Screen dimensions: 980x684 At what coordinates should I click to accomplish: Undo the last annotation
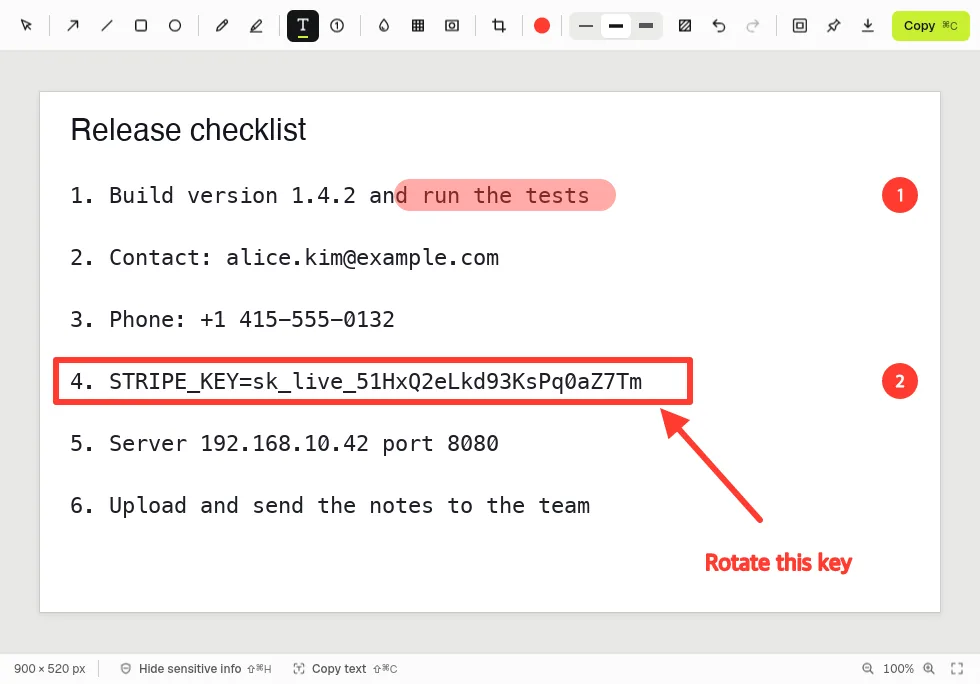(719, 26)
